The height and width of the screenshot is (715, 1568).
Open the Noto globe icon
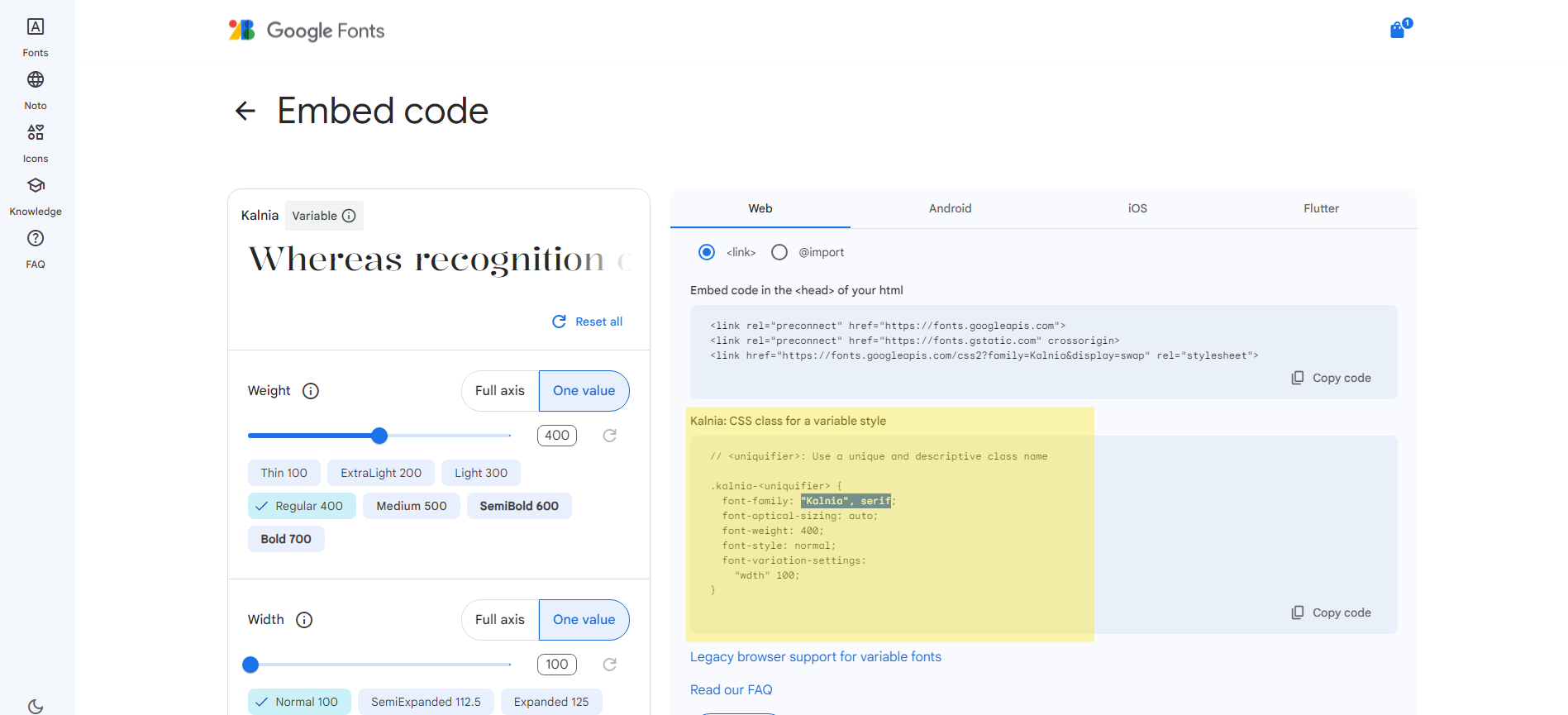click(36, 79)
